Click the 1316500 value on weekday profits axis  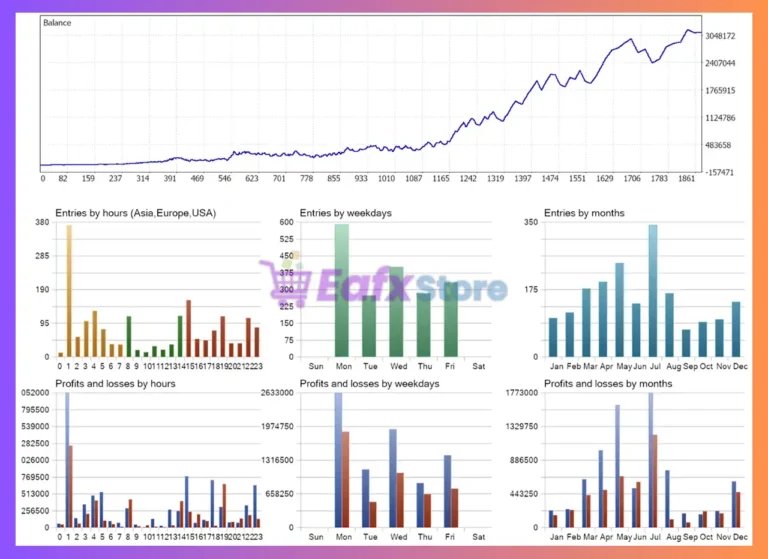point(277,461)
